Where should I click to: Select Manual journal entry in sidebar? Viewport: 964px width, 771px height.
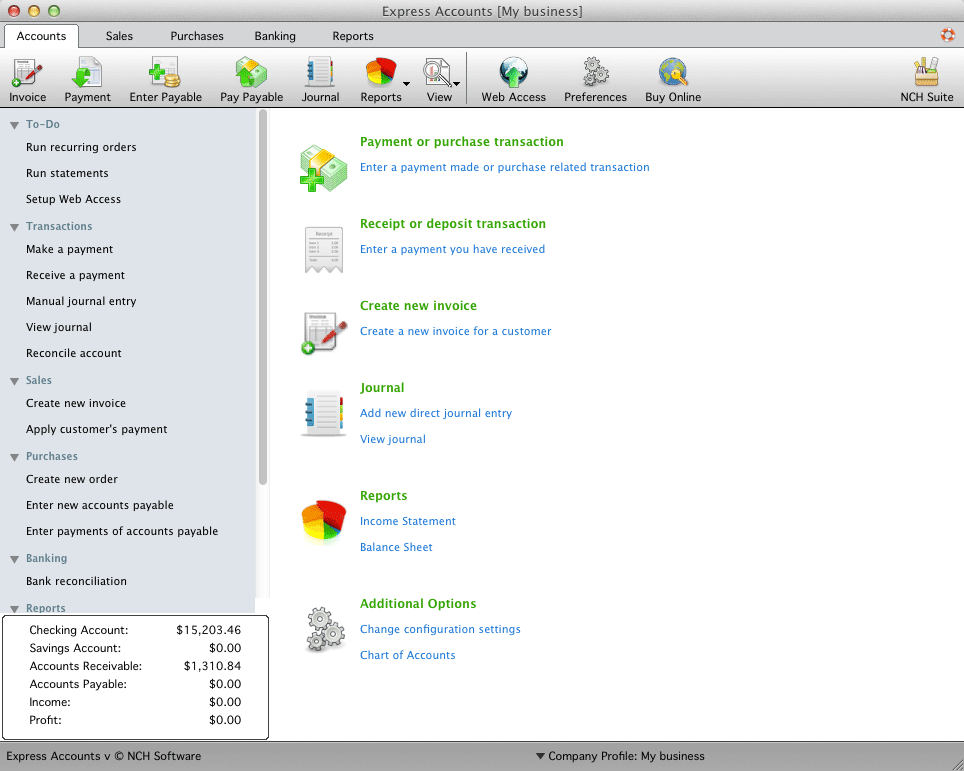pyautogui.click(x=81, y=301)
